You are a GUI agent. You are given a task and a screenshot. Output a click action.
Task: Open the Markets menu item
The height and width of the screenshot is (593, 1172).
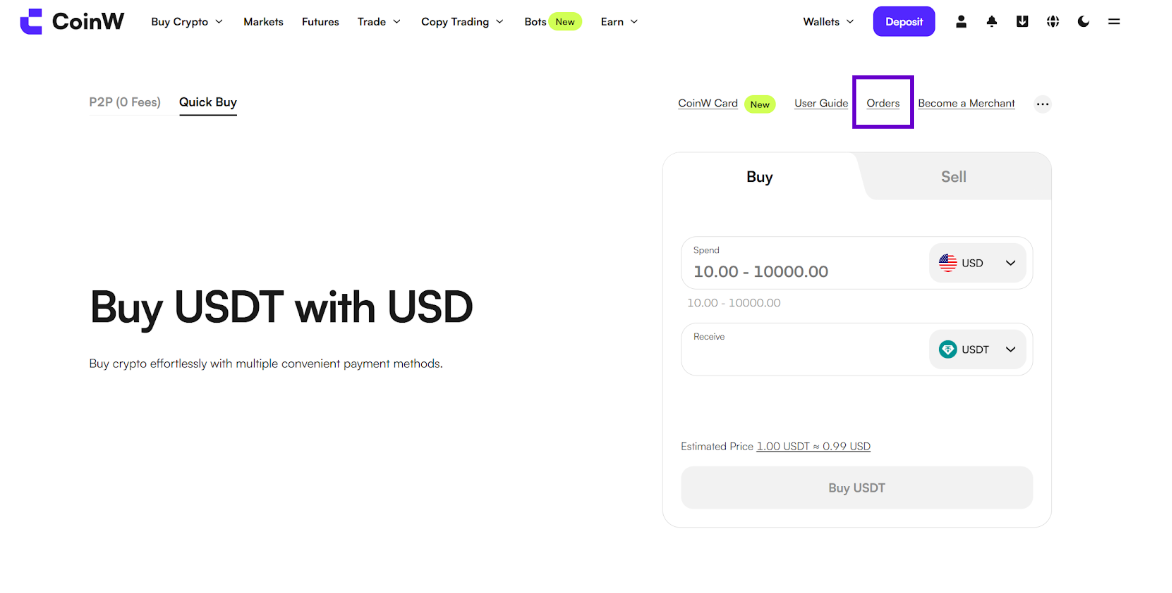(263, 22)
